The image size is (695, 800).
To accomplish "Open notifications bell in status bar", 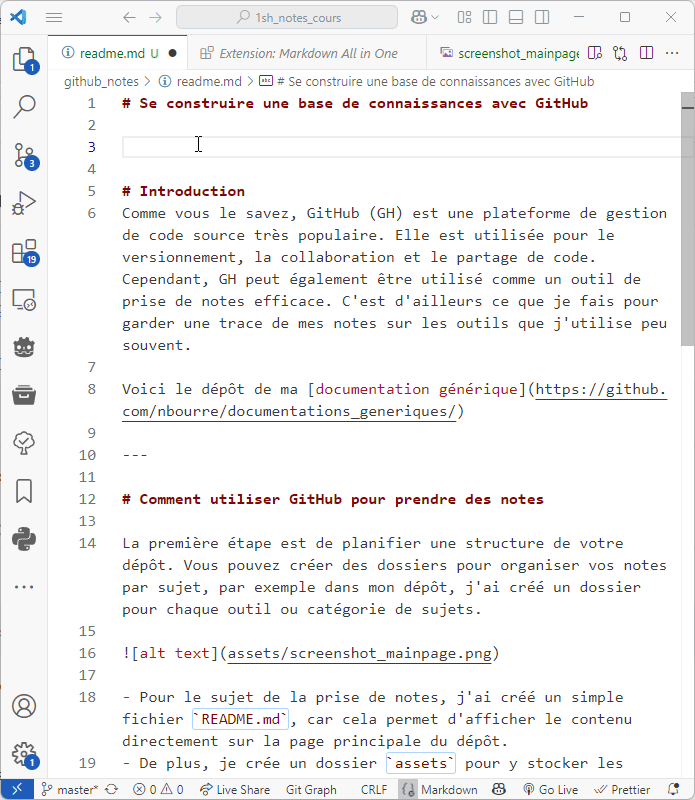I will tap(674, 790).
